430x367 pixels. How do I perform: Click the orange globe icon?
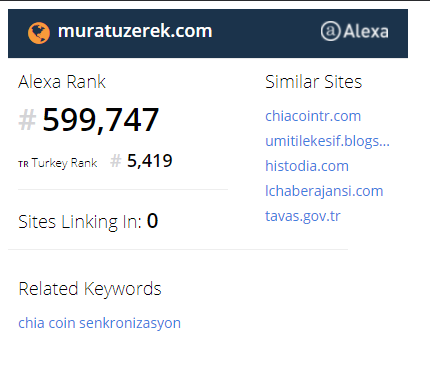[x=39, y=33]
